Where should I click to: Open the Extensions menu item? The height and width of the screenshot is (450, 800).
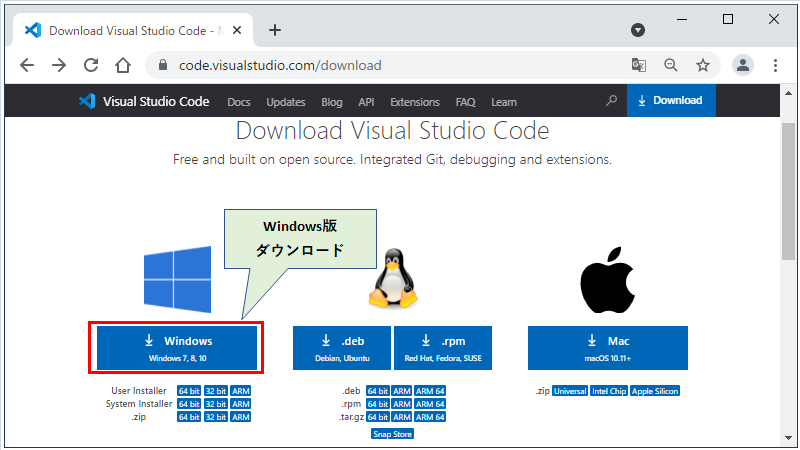(414, 102)
